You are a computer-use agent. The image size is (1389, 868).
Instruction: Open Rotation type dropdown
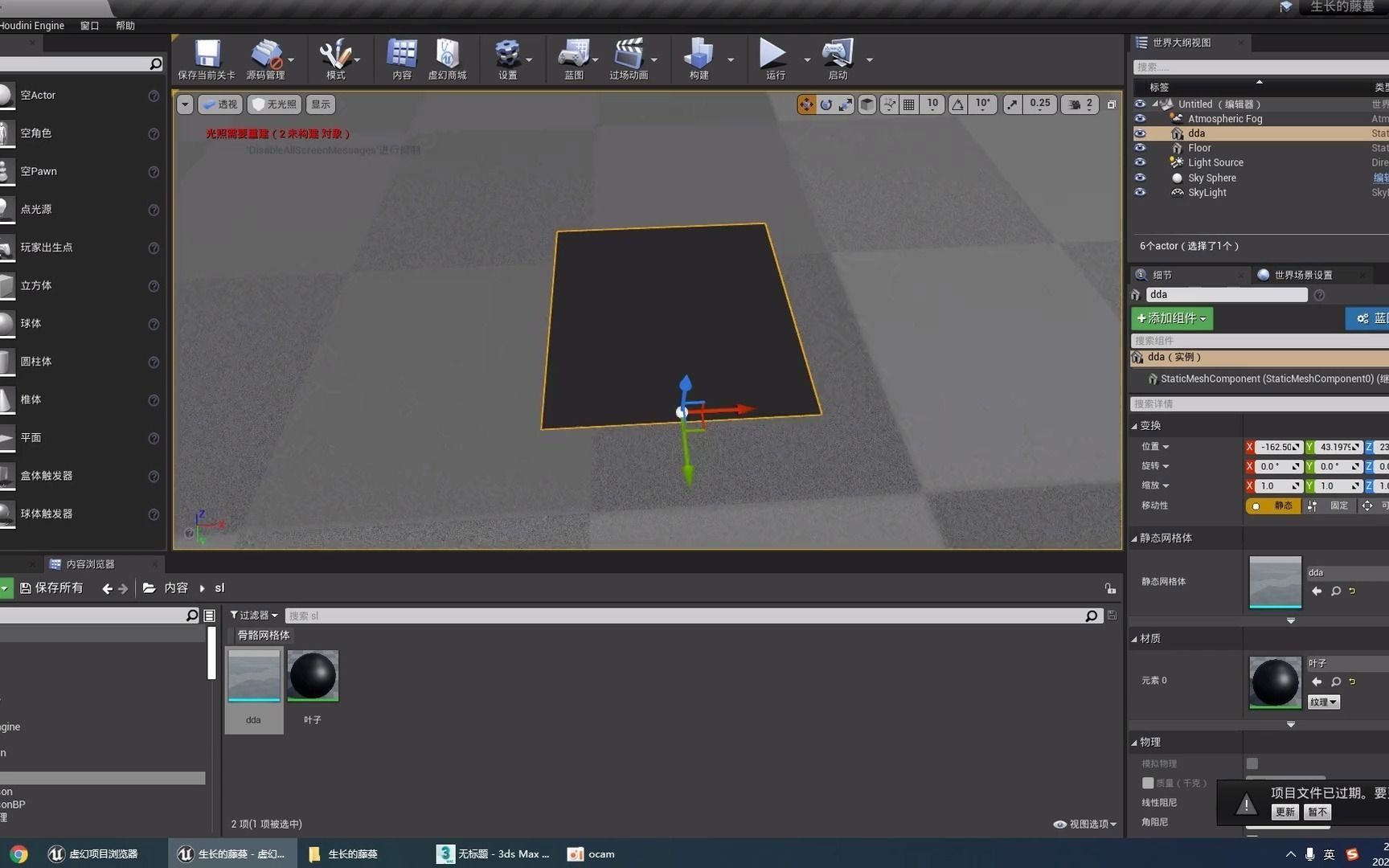click(x=1155, y=466)
